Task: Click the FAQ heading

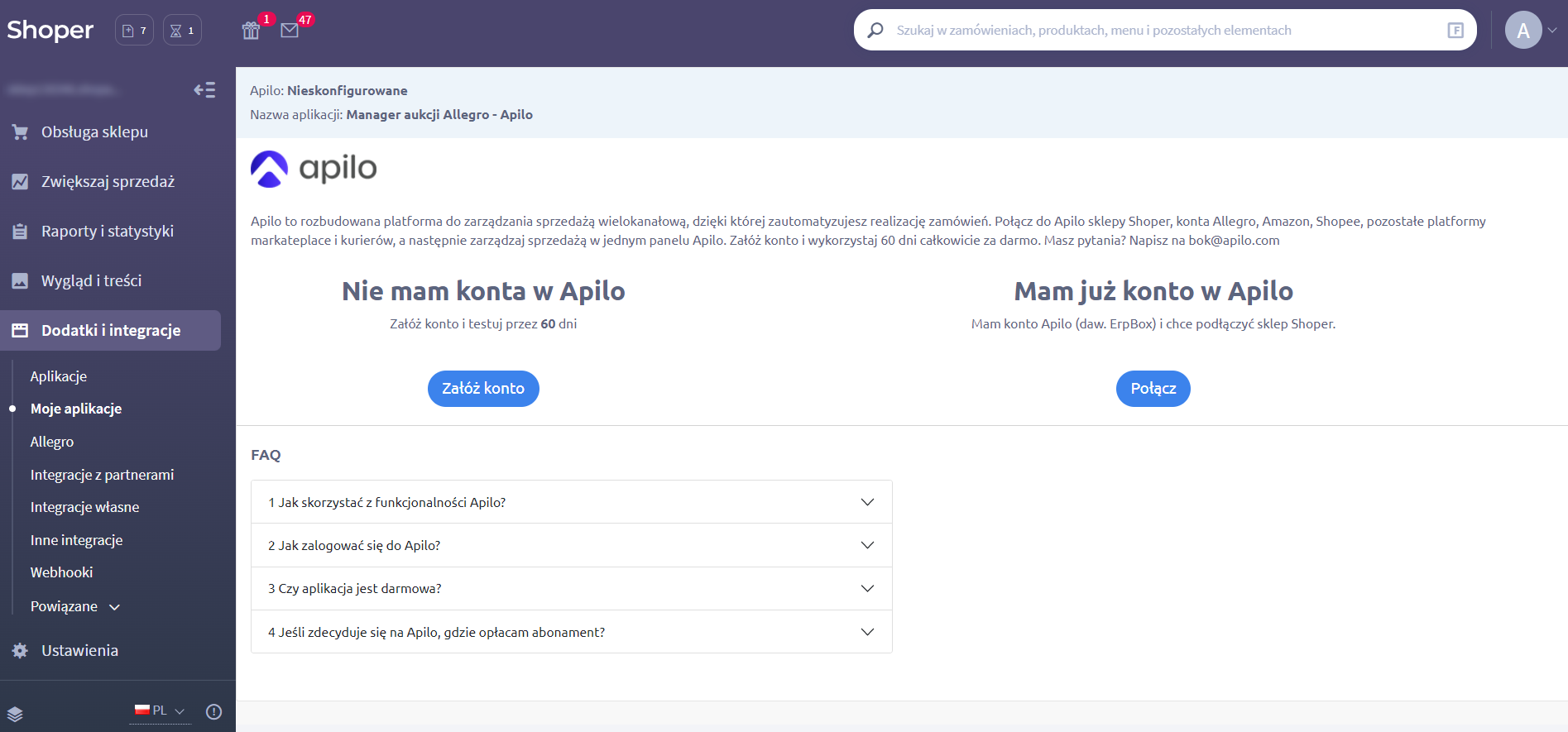Action: point(266,455)
